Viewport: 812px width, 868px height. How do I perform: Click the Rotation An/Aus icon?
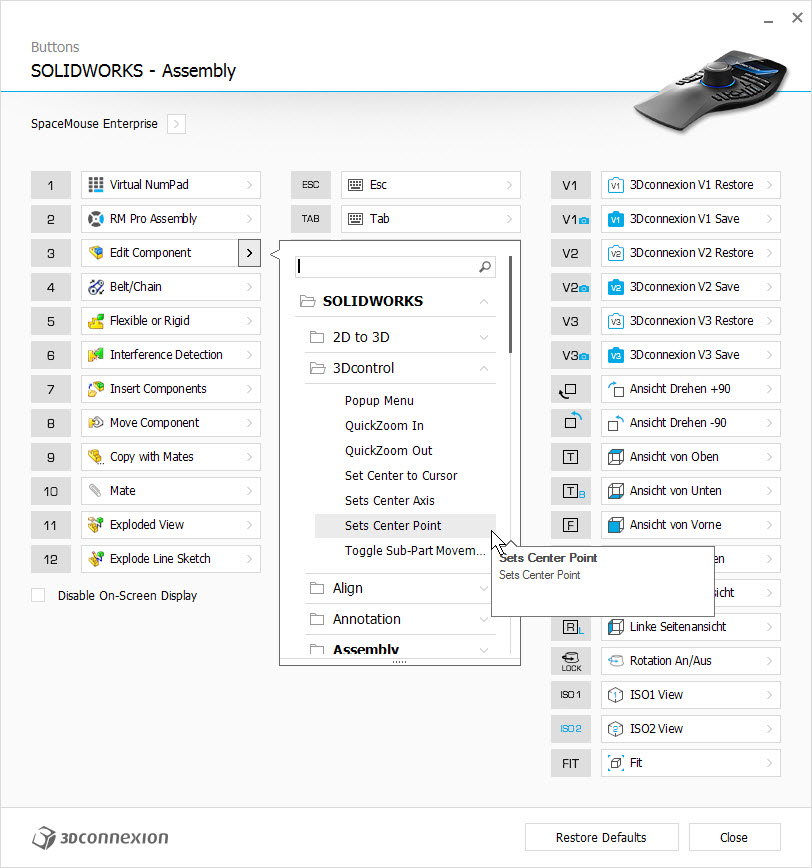(x=616, y=661)
